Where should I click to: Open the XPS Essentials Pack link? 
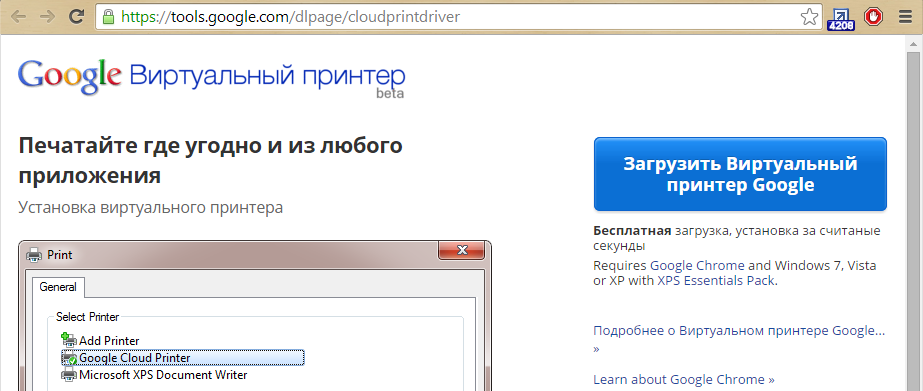click(716, 281)
